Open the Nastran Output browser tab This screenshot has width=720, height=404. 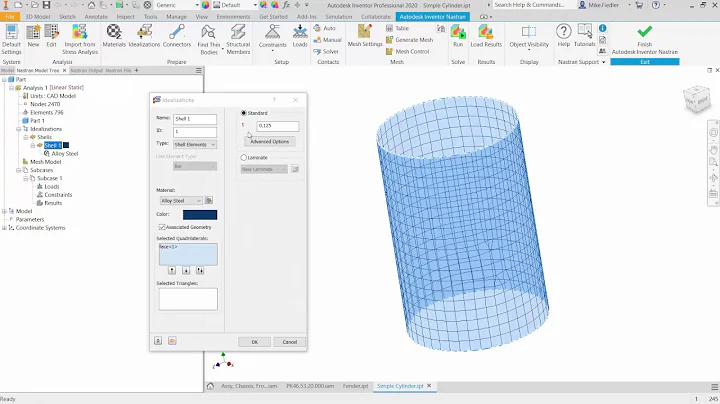[x=86, y=70]
